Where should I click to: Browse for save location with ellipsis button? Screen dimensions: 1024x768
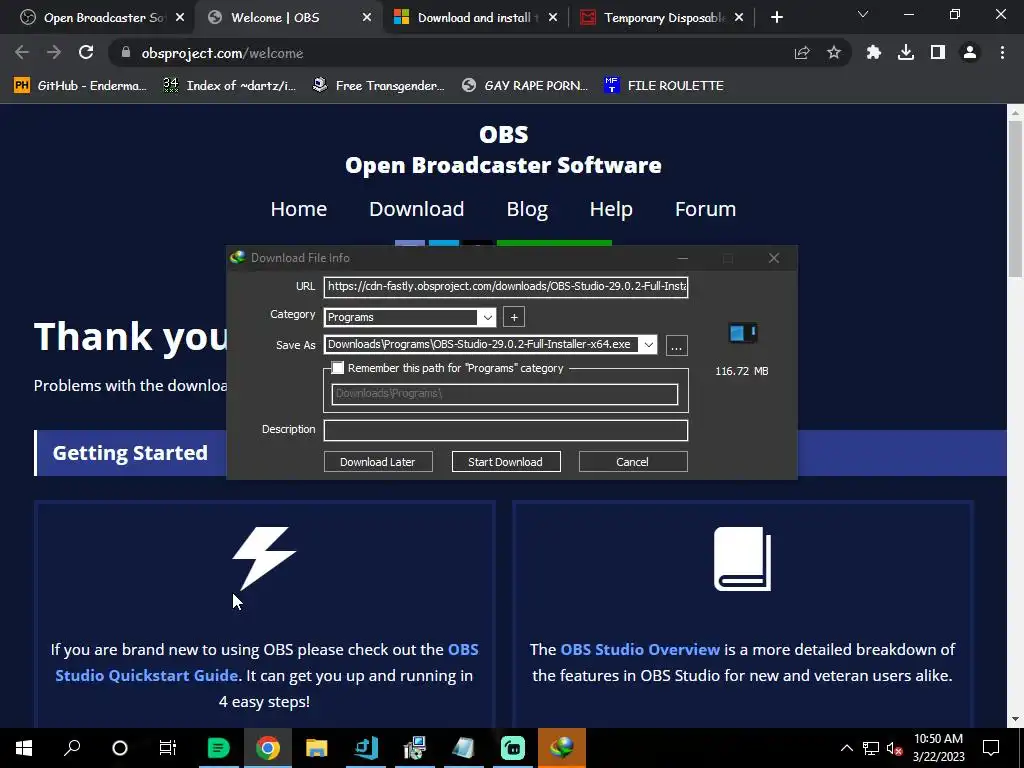click(677, 345)
